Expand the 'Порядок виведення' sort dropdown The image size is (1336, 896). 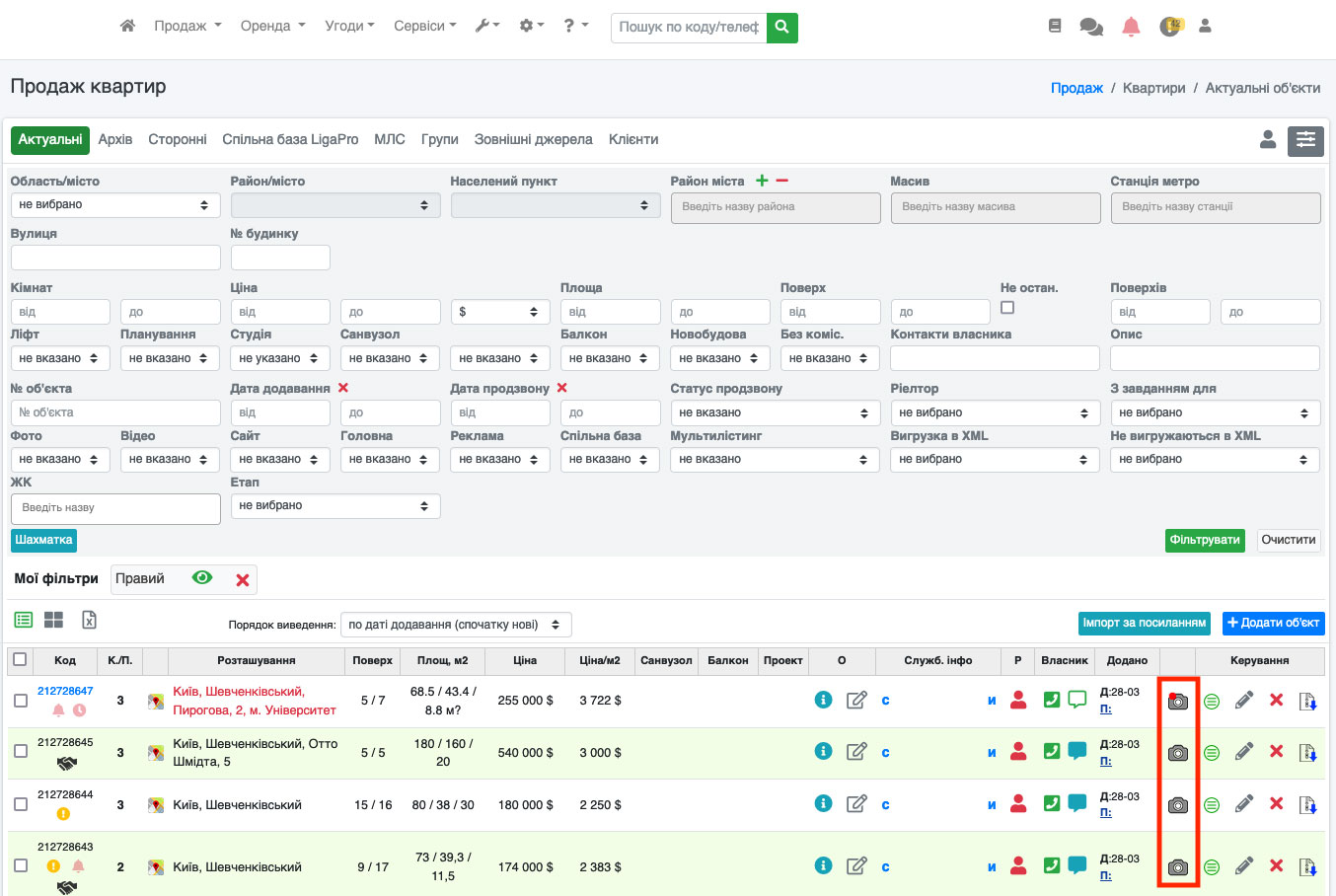(456, 625)
